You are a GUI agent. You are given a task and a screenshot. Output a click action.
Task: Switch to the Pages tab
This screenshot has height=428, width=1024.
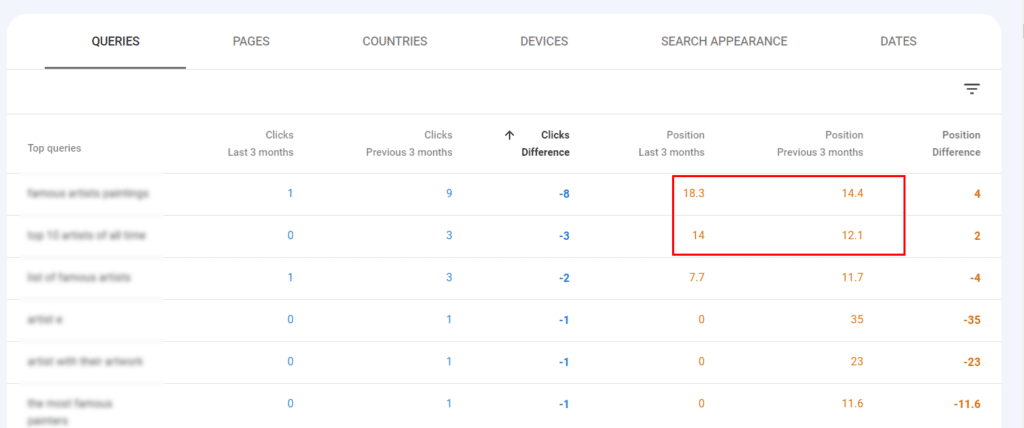(251, 41)
